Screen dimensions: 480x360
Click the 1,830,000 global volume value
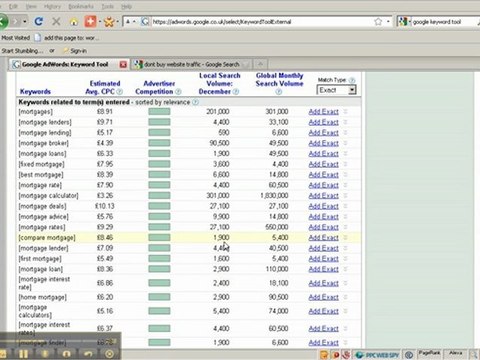tap(274, 196)
